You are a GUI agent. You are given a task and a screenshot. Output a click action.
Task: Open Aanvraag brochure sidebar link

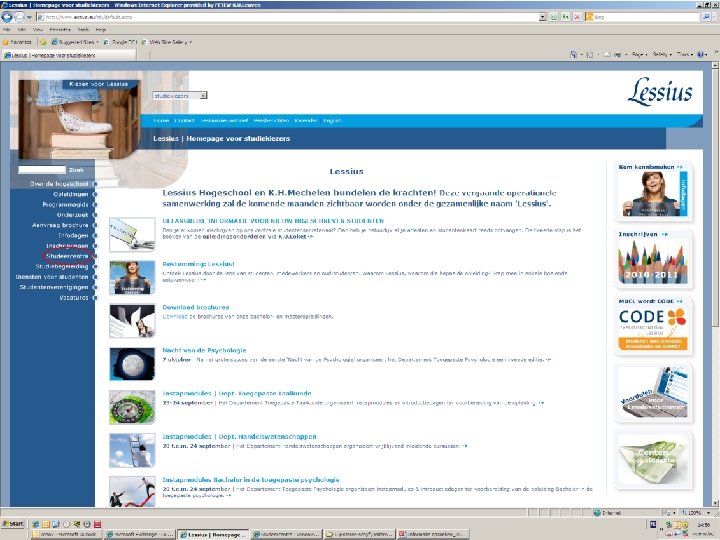60,225
